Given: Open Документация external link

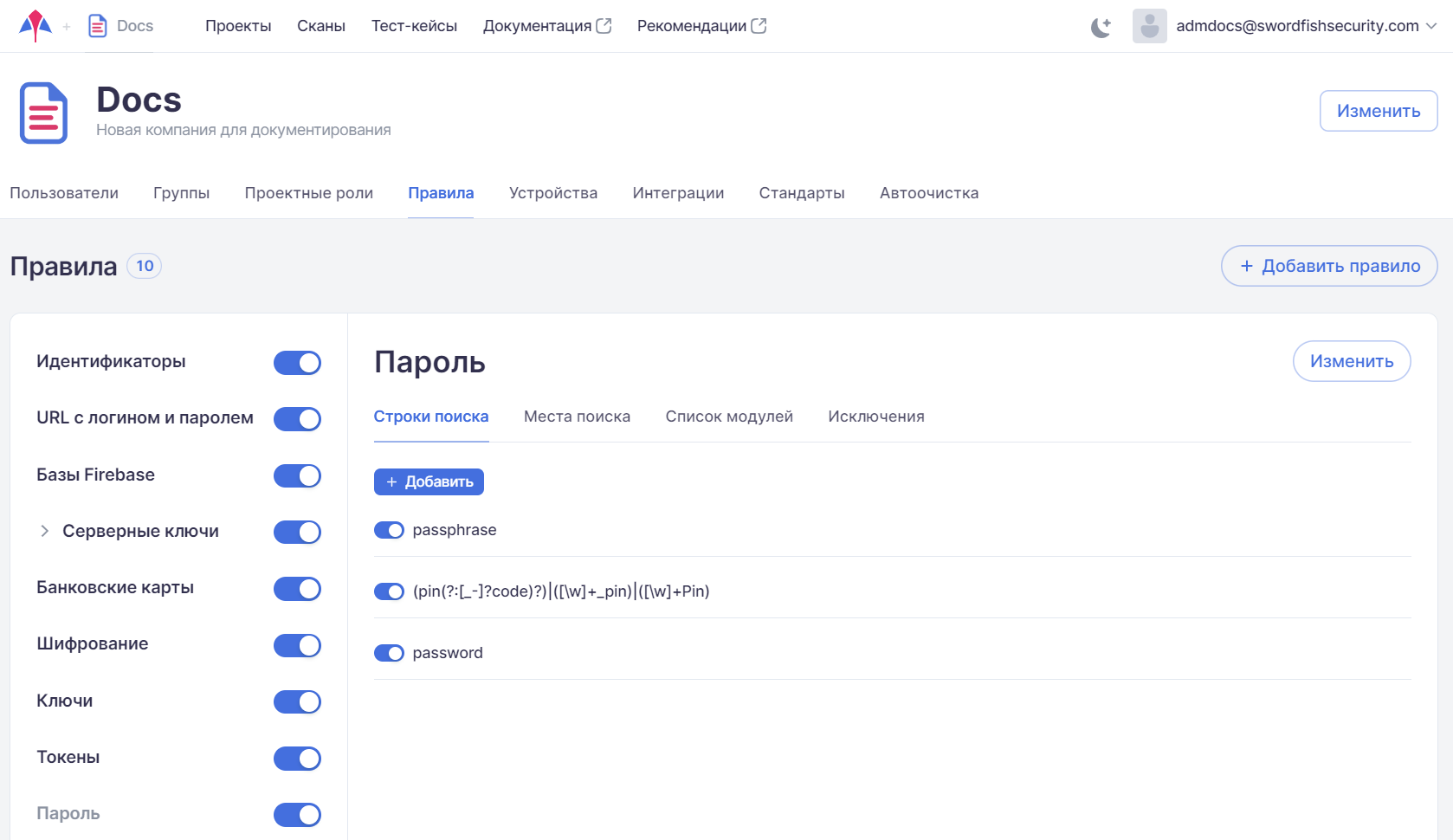Looking at the screenshot, I should tap(546, 26).
